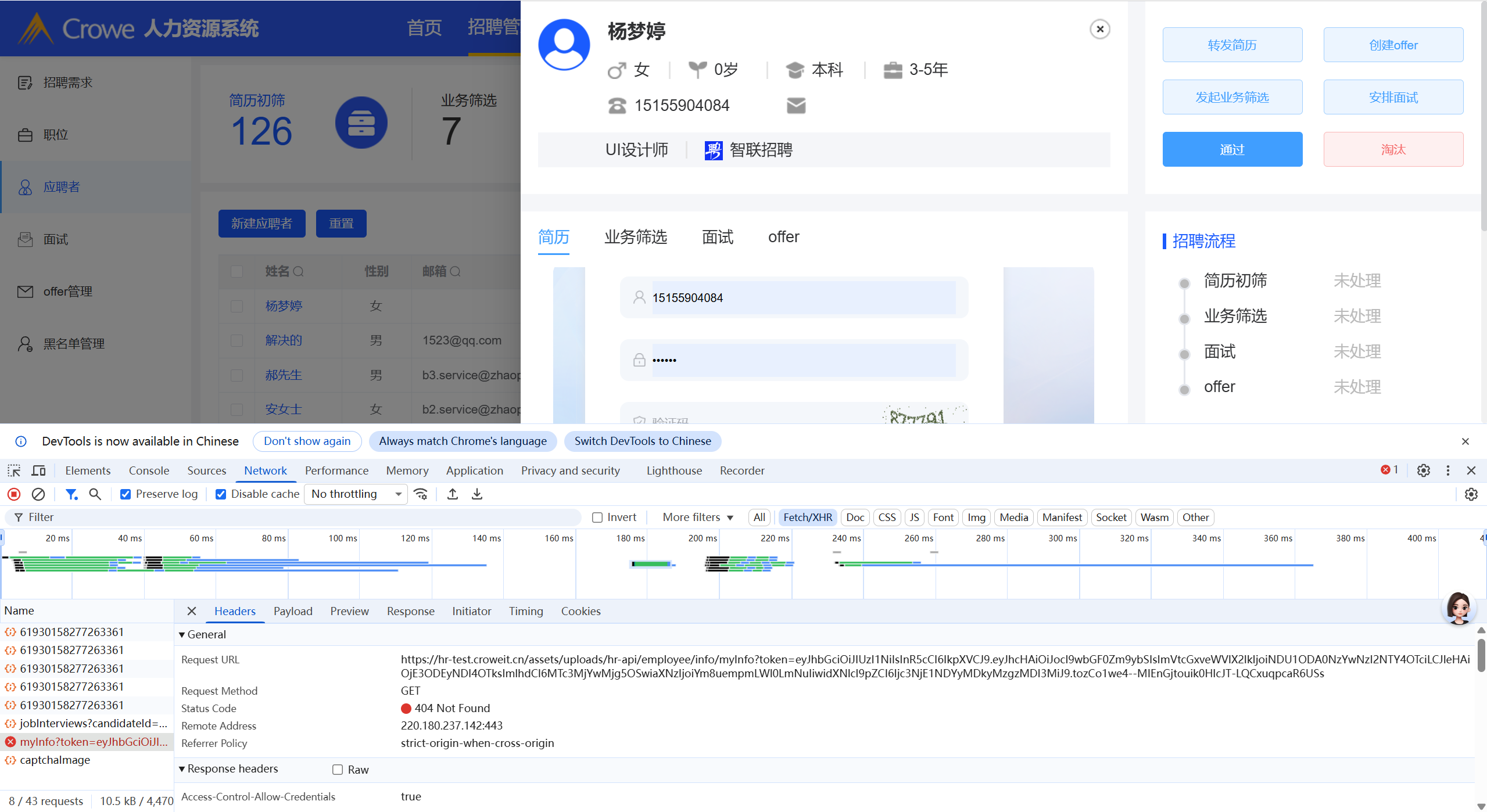Enable the Invert filter checkbox
1487x812 pixels.
tap(597, 518)
